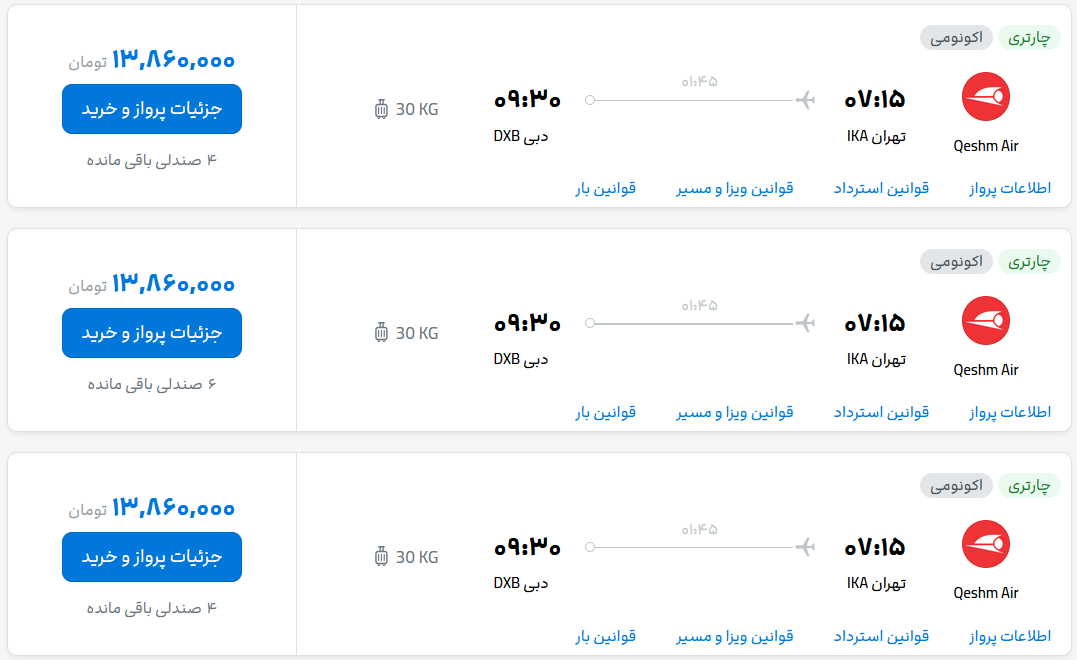
Task: Open اطلاعات پرواز tab on first flight
Action: (1010, 188)
